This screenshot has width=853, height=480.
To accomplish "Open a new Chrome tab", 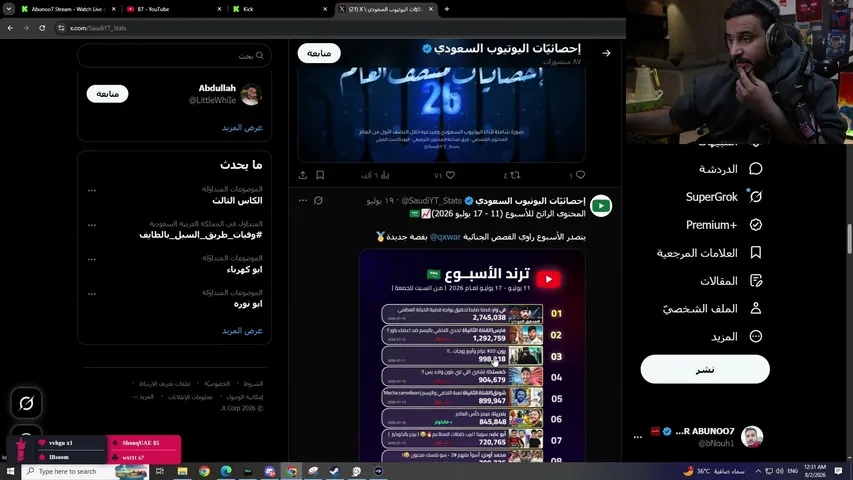I will [x=447, y=9].
